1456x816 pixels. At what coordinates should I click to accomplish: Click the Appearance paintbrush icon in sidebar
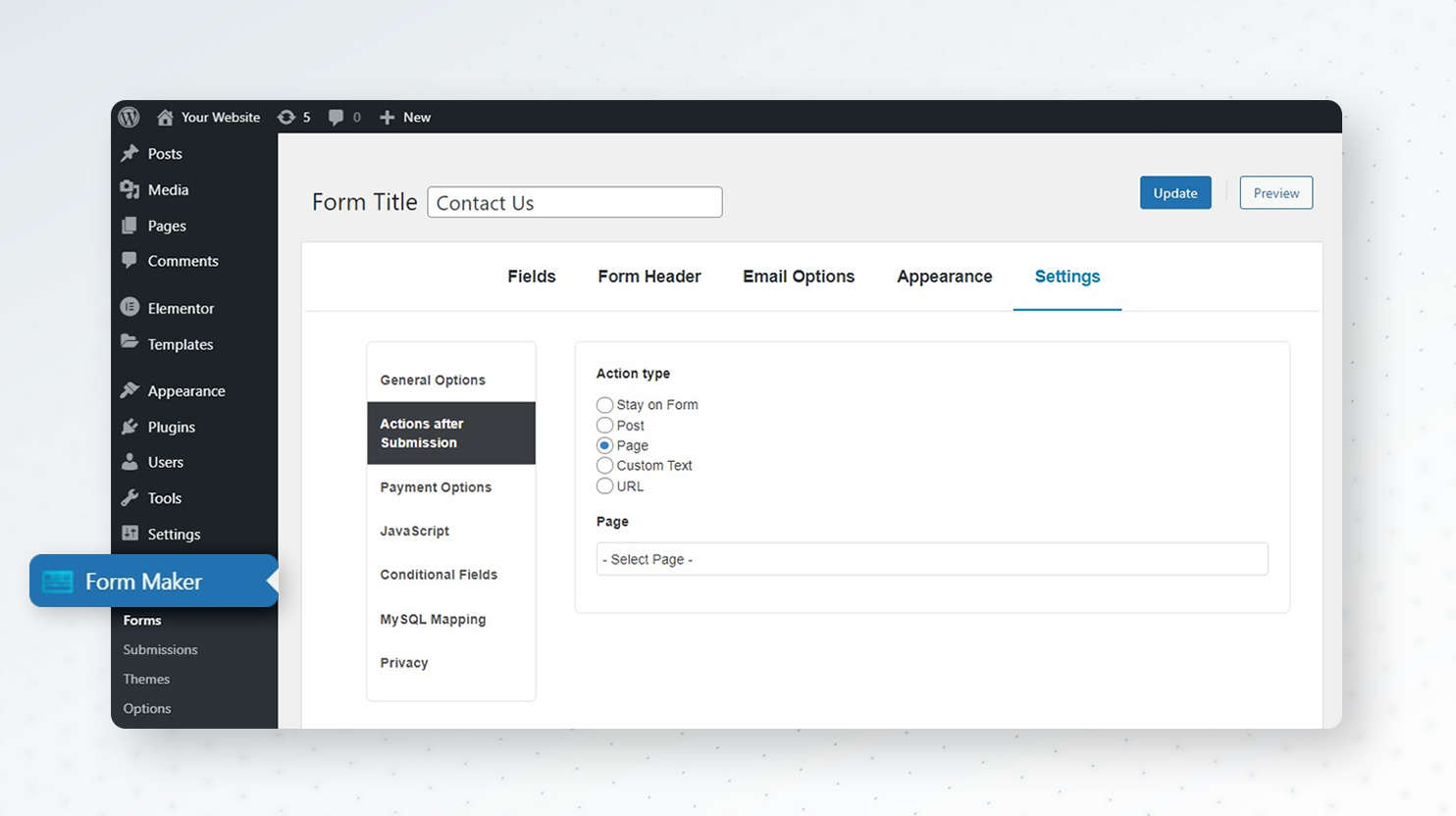click(130, 390)
